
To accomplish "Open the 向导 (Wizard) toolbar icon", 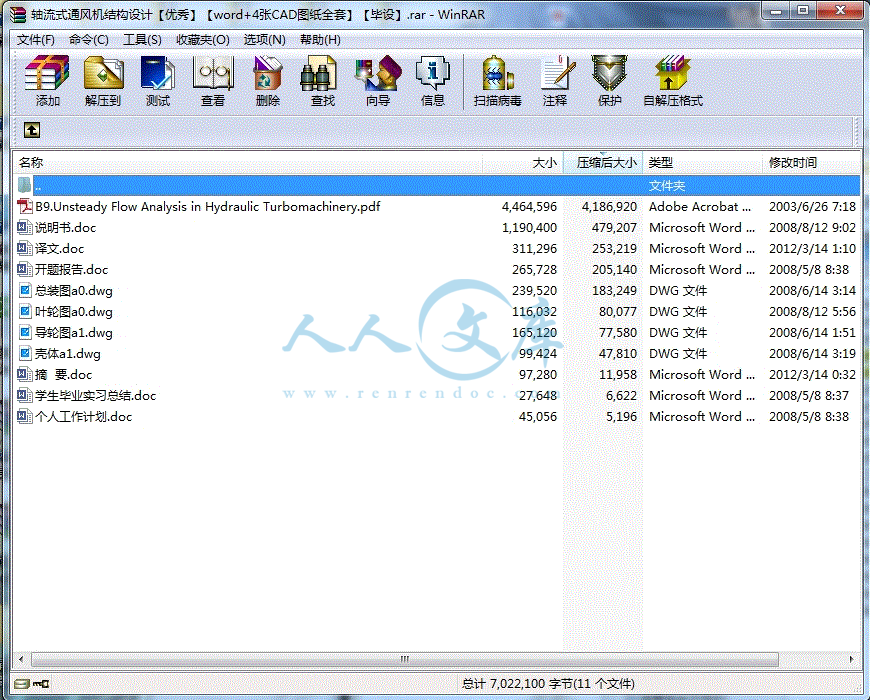I will click(378, 73).
